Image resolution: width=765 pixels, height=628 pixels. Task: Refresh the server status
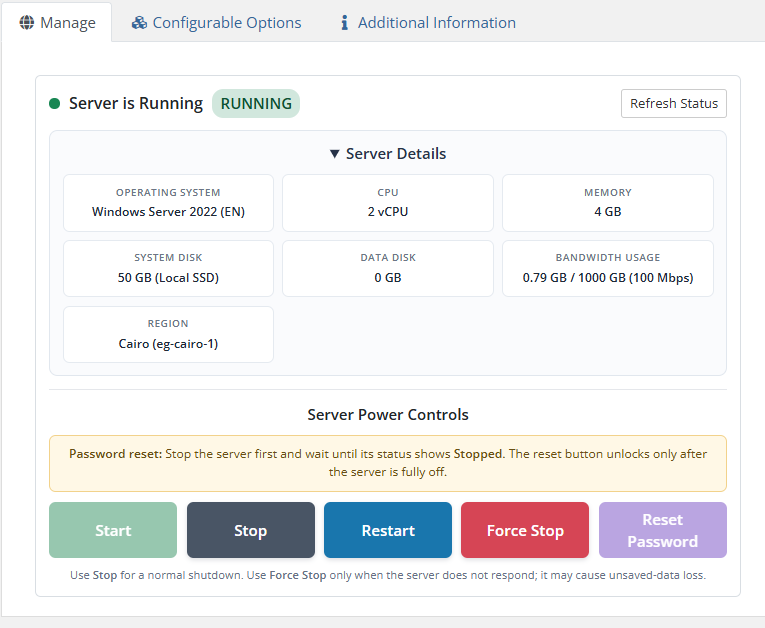pyautogui.click(x=673, y=103)
